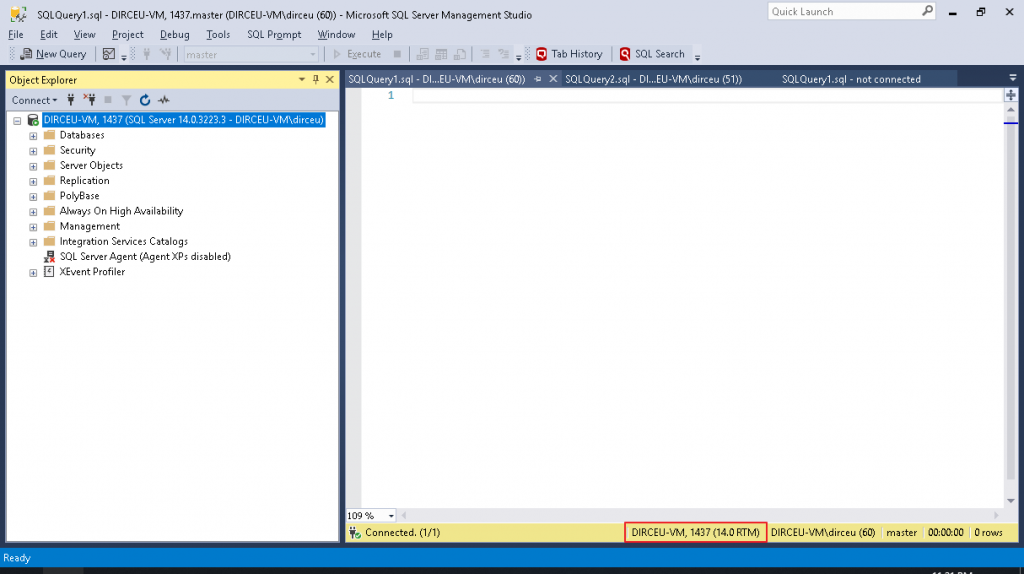
Task: Select the XEvent Profiler tree item
Action: 92,272
